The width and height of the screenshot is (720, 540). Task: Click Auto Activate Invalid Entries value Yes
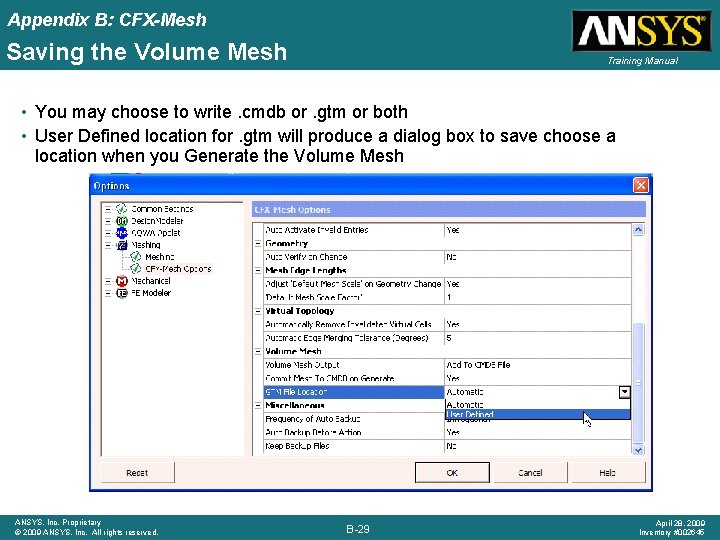point(538,230)
